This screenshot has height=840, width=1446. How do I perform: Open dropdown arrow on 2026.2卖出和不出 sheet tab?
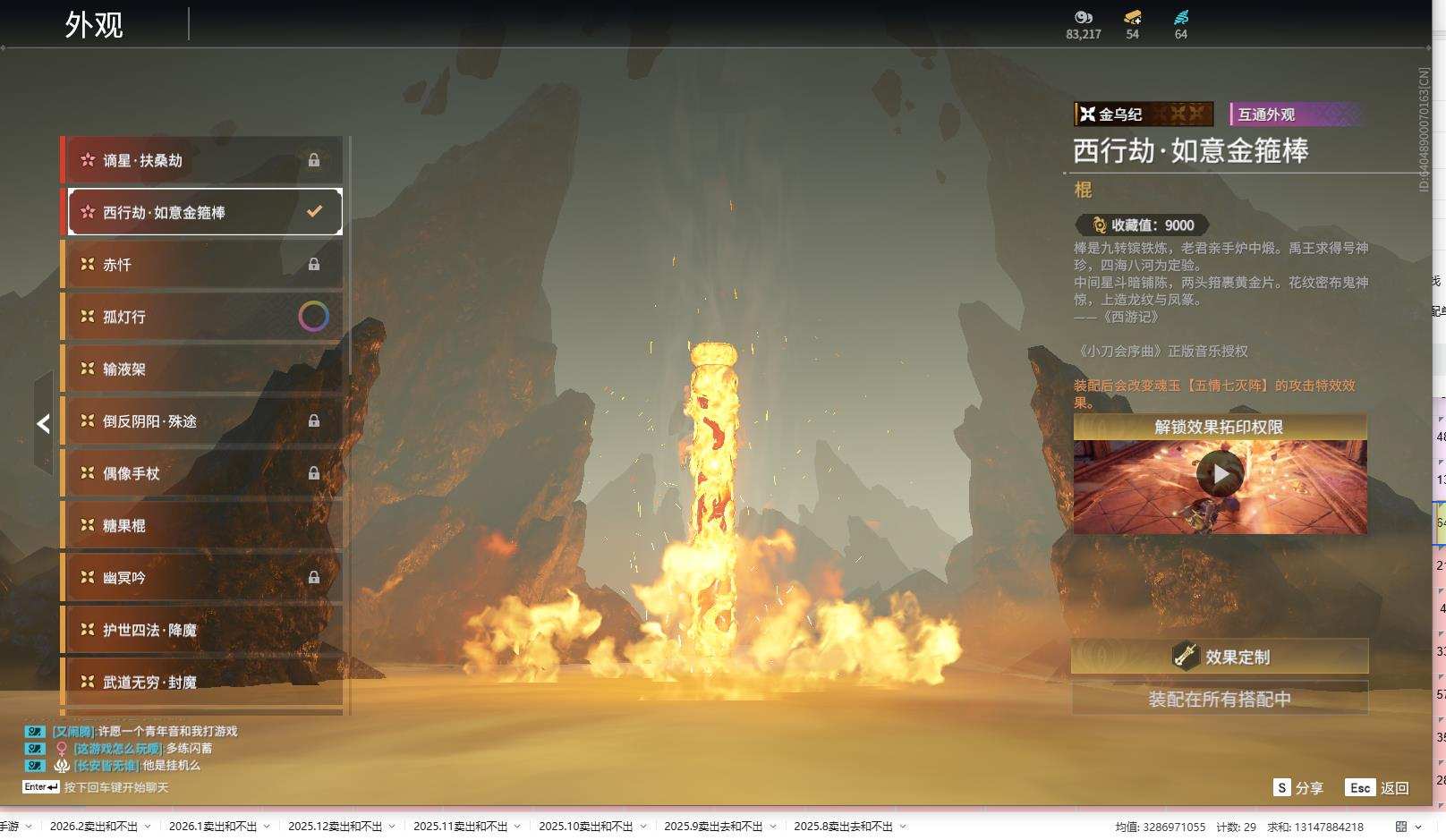(148, 827)
